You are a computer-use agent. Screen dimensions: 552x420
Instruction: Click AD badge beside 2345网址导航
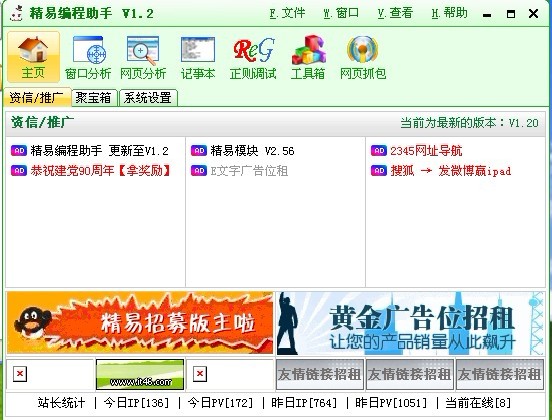click(x=379, y=151)
